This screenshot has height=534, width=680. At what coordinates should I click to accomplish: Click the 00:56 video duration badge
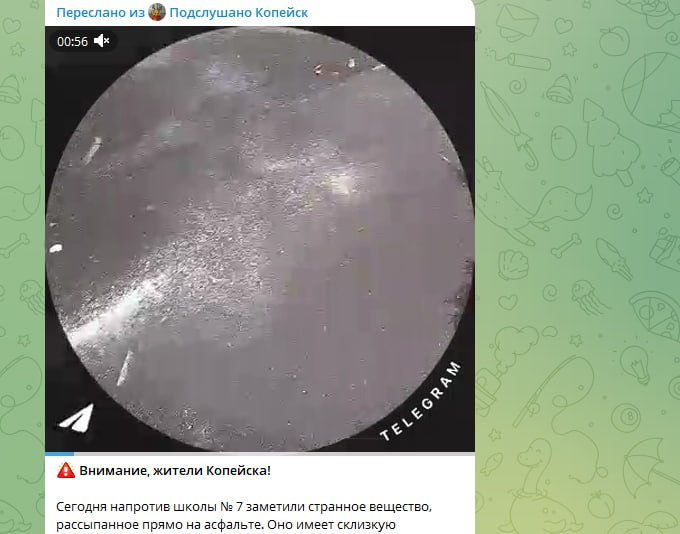point(72,42)
